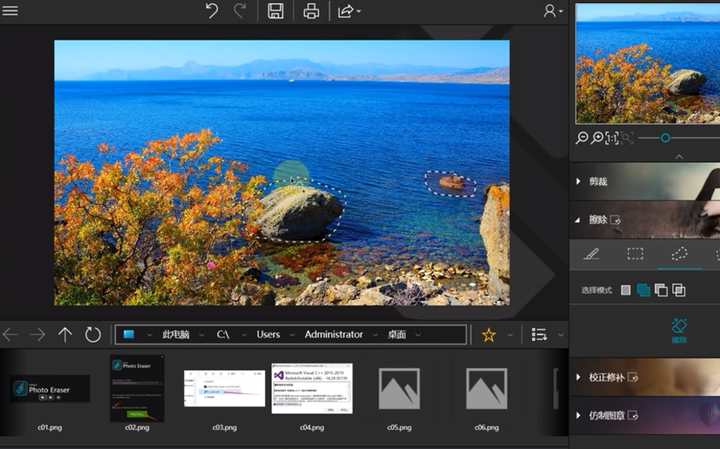Navigate to the Administrator folder in path
720x449 pixels.
pyautogui.click(x=333, y=335)
